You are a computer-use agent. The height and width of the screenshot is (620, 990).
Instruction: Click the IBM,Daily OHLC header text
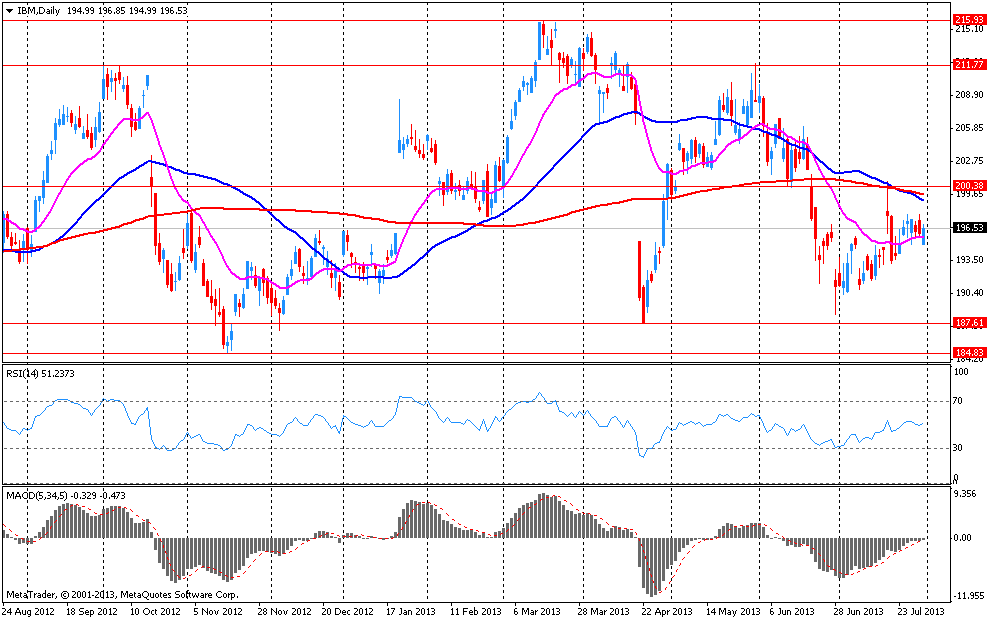(102, 11)
